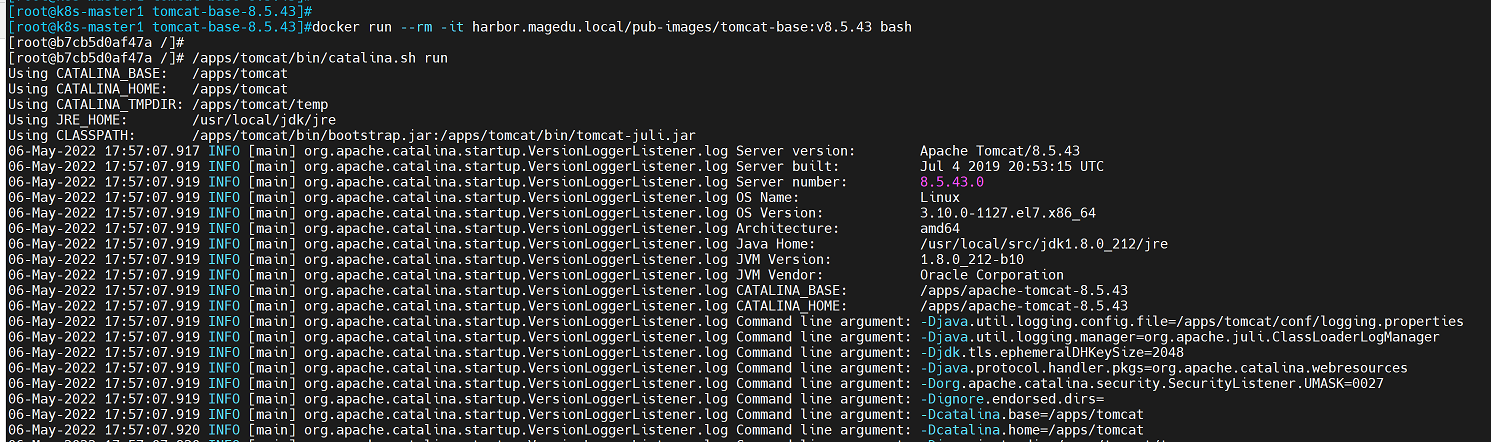Click the OS Name value Linux
Image resolution: width=1491 pixels, height=442 pixels.
tap(940, 197)
